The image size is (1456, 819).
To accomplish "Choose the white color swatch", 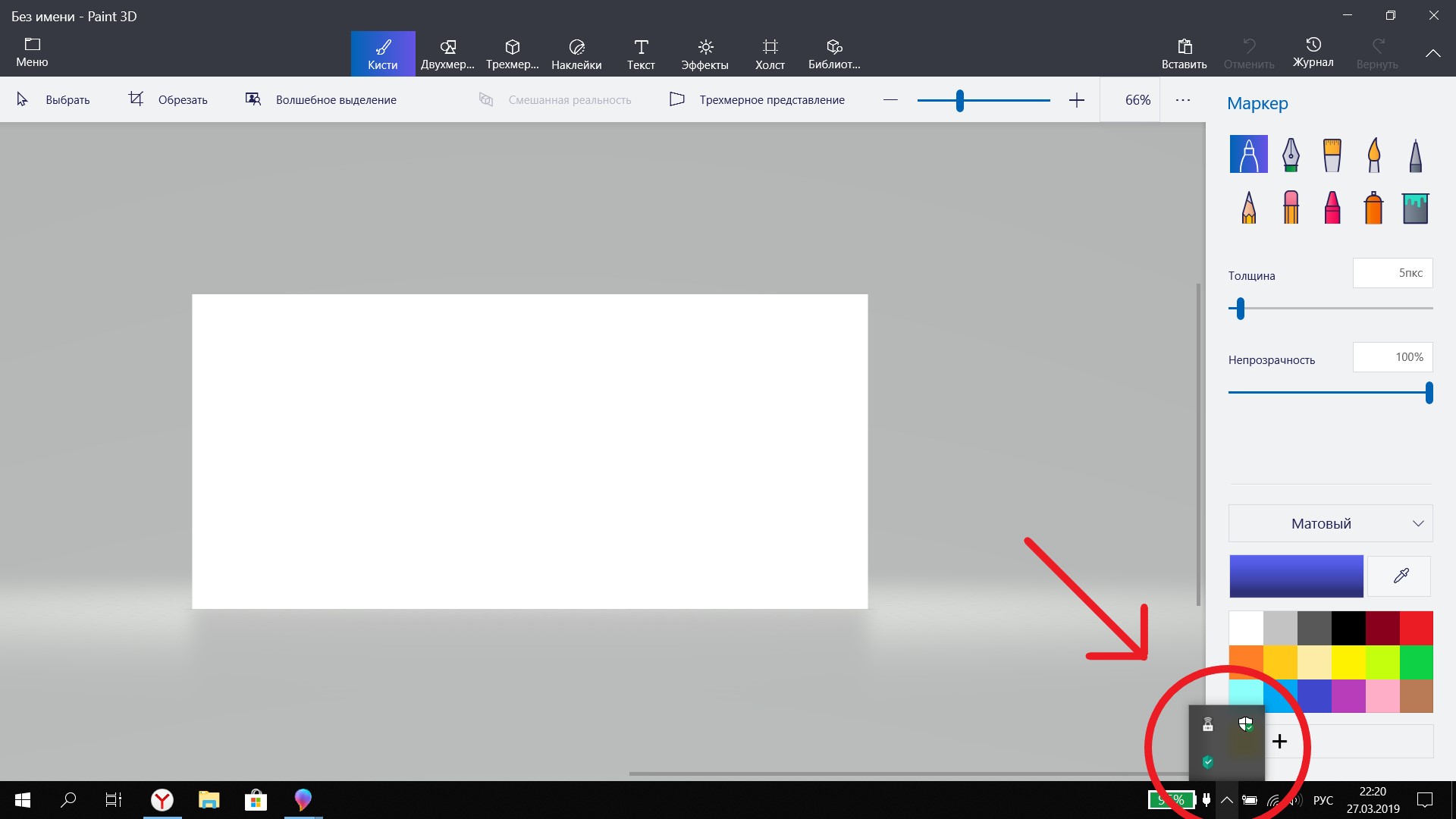I will pyautogui.click(x=1246, y=628).
